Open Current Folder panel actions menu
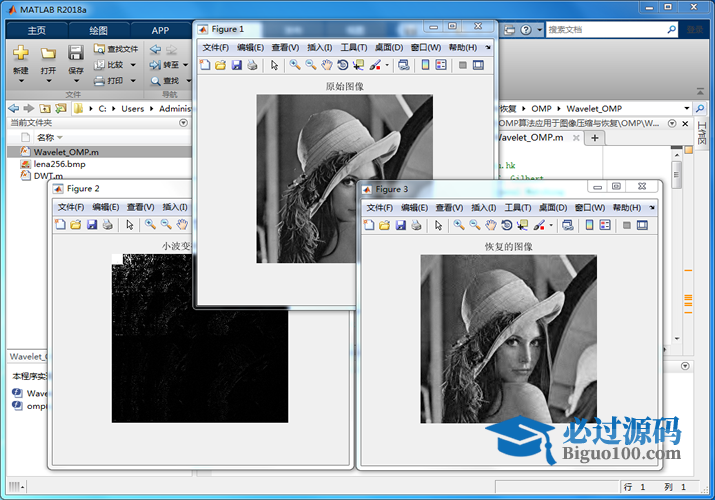Screen dimensions: 715x500 pos(183,123)
